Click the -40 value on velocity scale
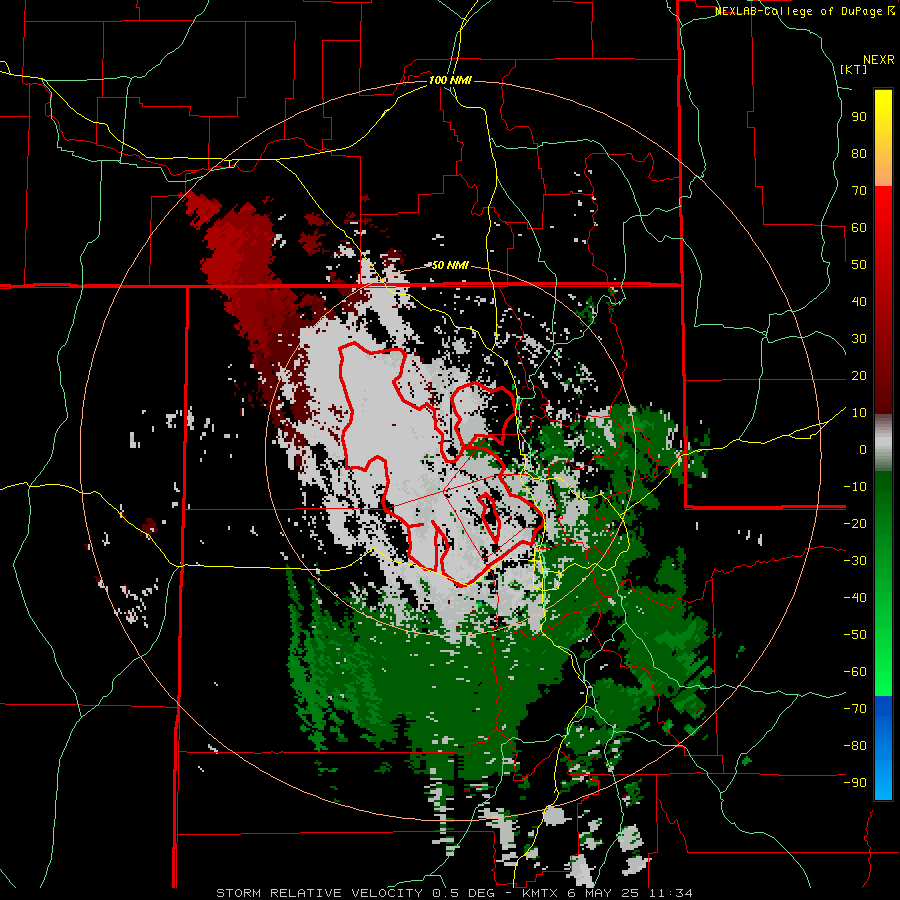Screen dimensions: 900x900 click(x=855, y=598)
